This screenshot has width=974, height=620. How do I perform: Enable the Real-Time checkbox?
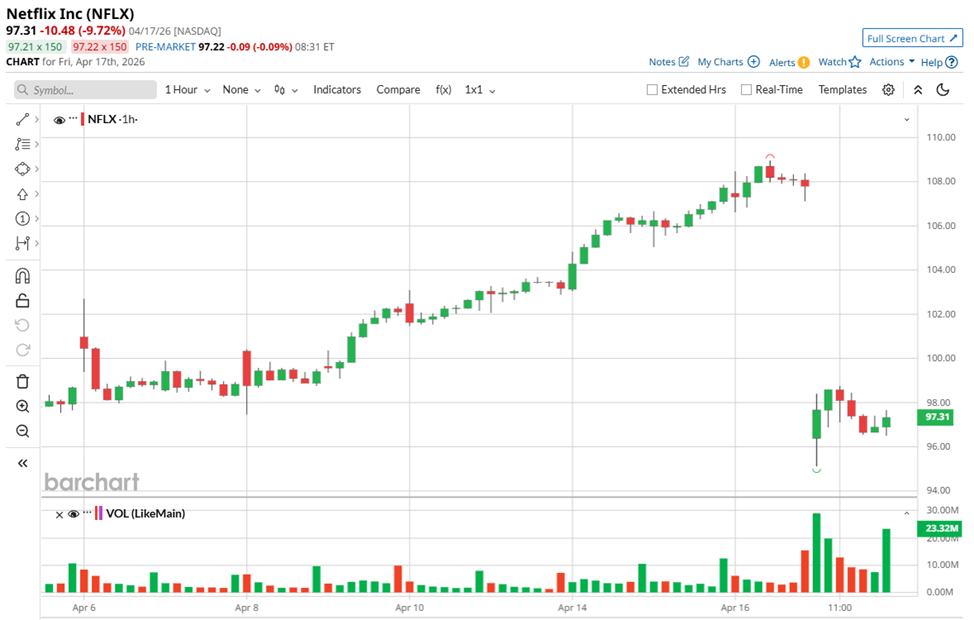coord(747,90)
